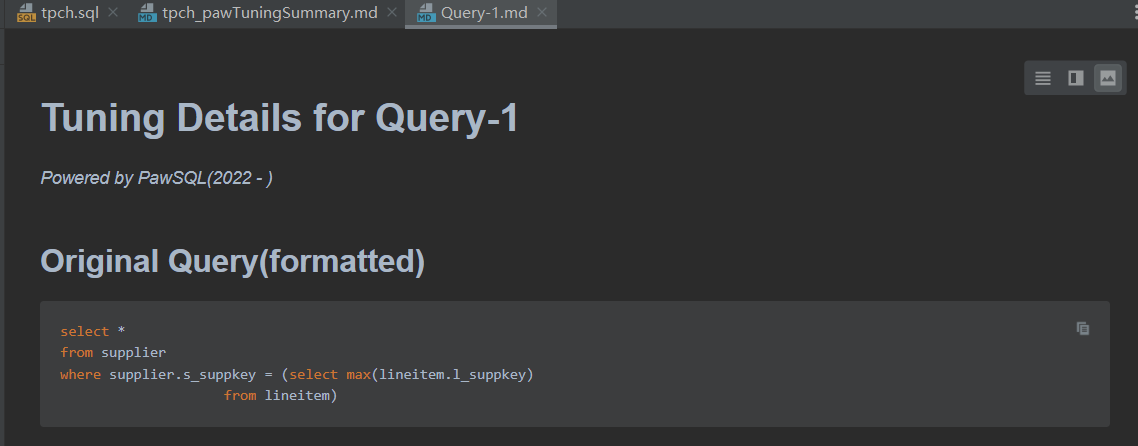Switch to editor-only view mode
Viewport: 1138px width, 446px height.
pyautogui.click(x=1043, y=78)
